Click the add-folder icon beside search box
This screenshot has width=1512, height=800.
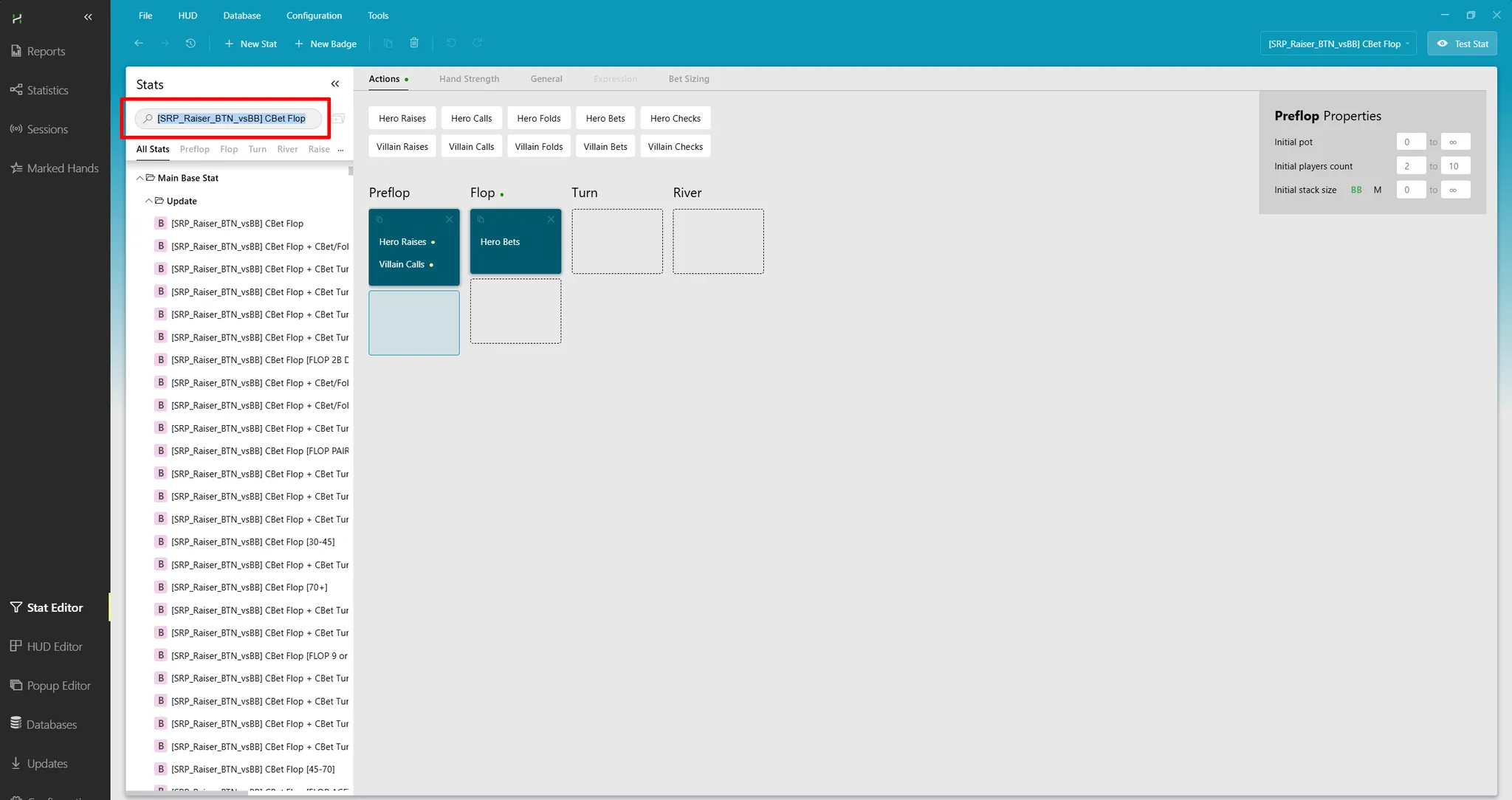click(x=339, y=118)
